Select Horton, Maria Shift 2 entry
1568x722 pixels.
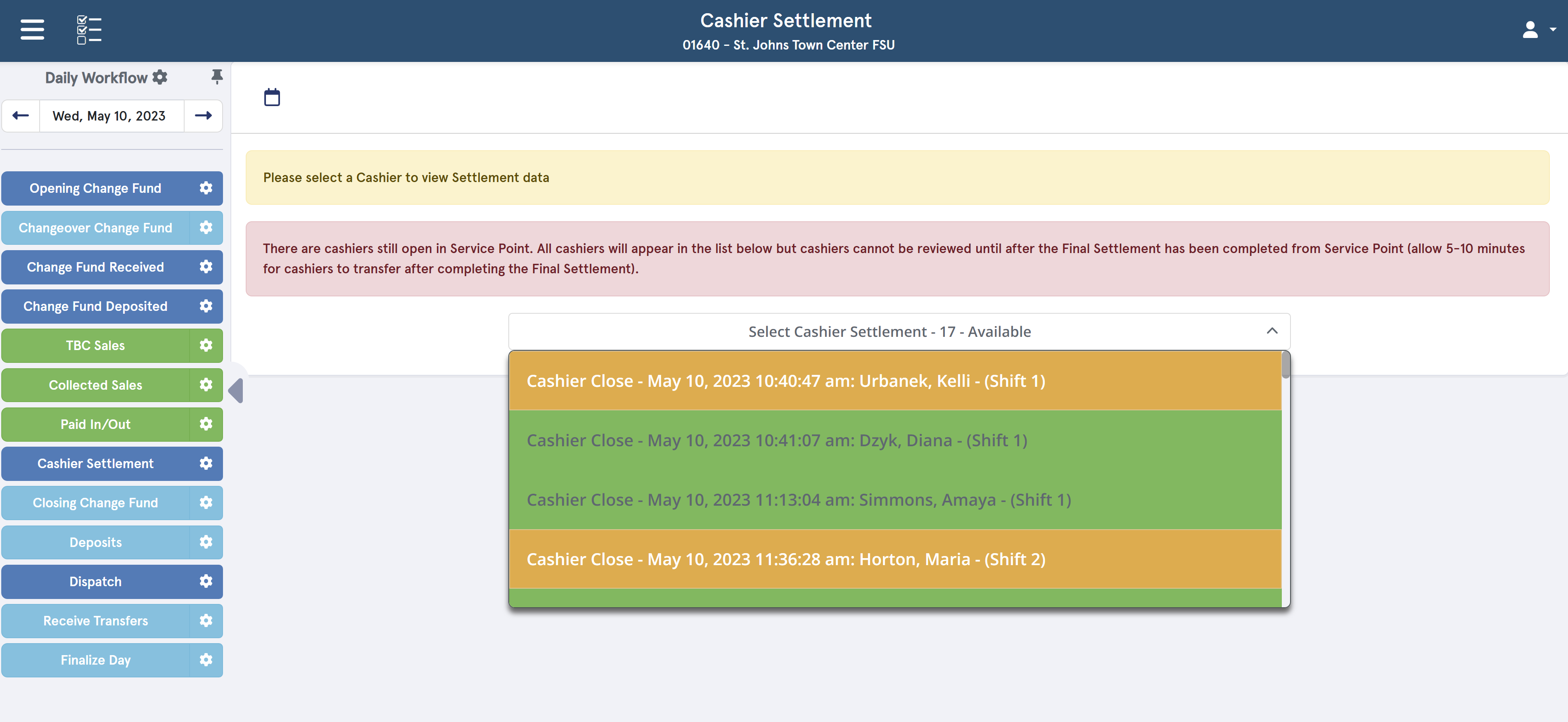point(895,559)
